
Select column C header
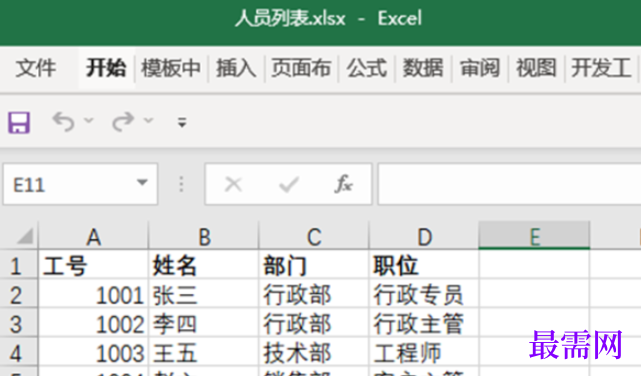(314, 236)
